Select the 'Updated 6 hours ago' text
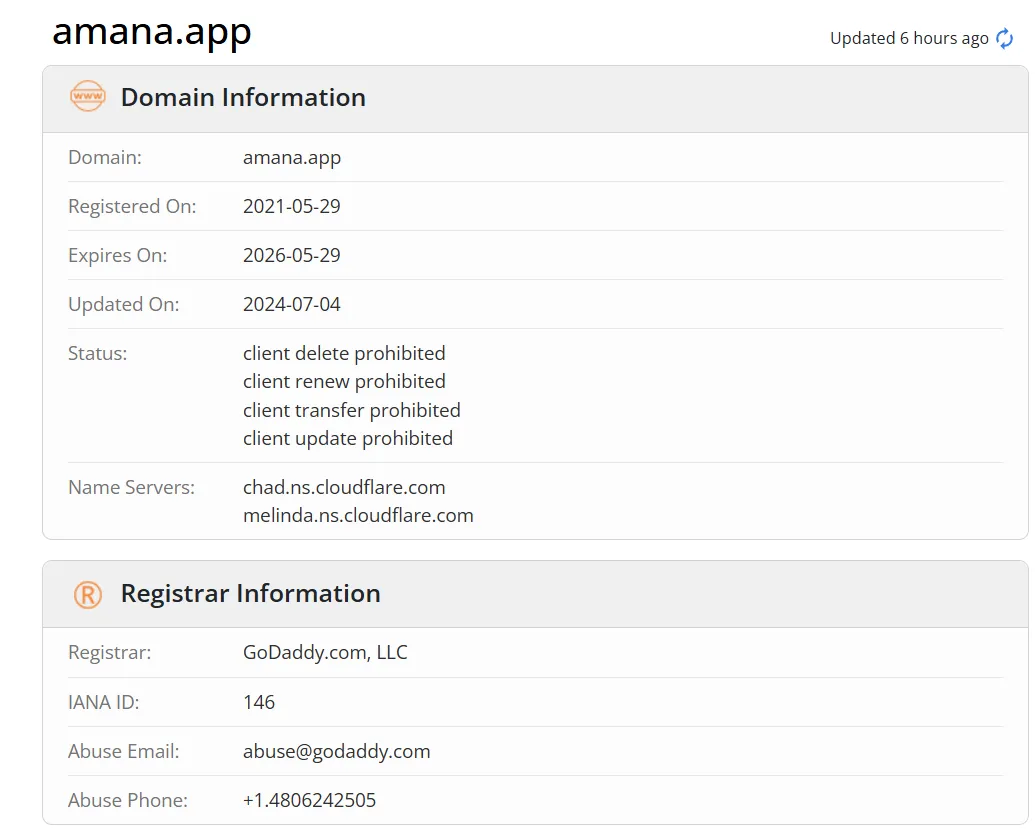This screenshot has width=1035, height=829. point(909,38)
